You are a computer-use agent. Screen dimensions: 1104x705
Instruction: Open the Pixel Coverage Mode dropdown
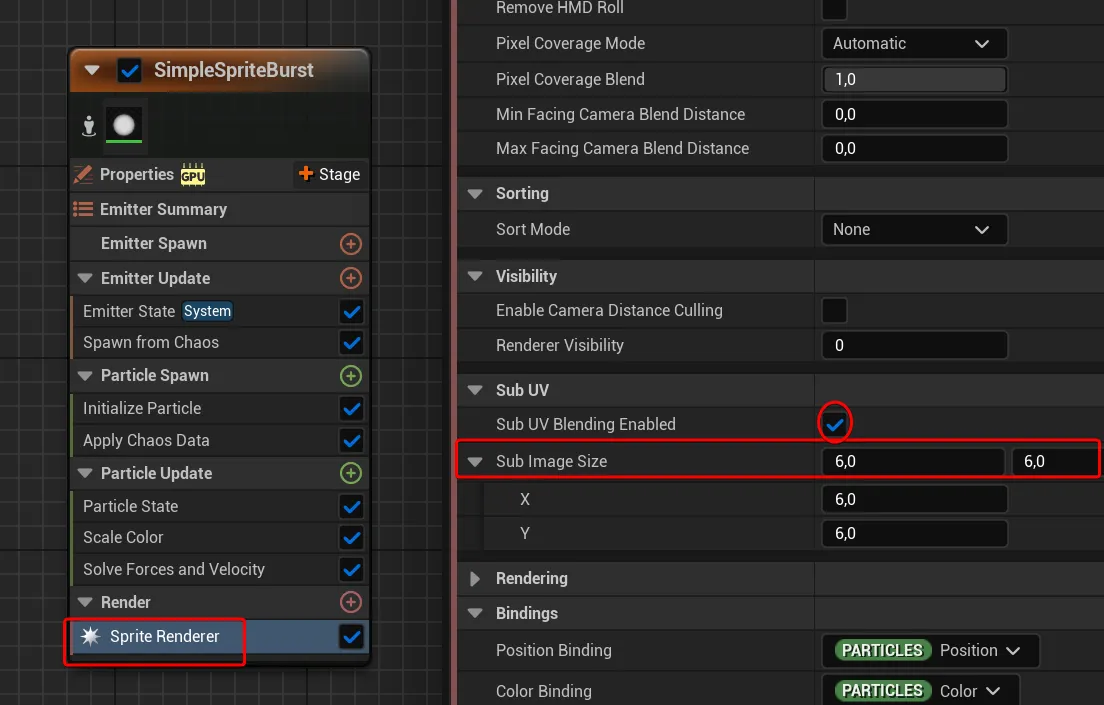913,44
